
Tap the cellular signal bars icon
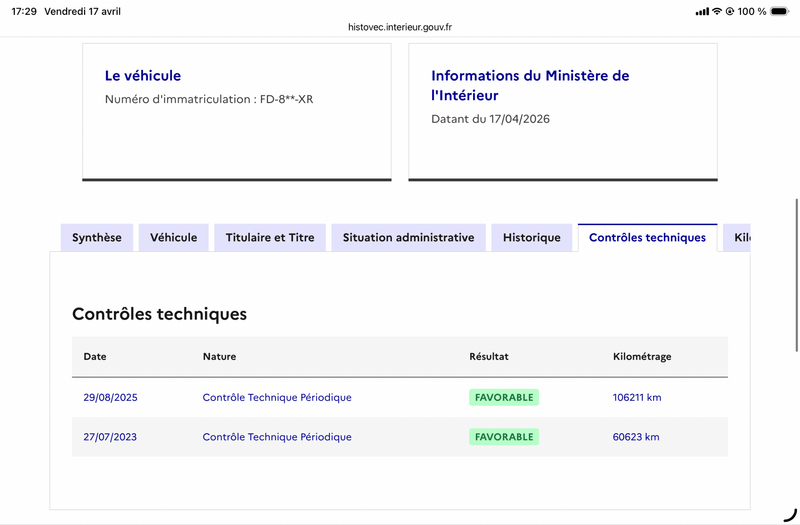[702, 11]
